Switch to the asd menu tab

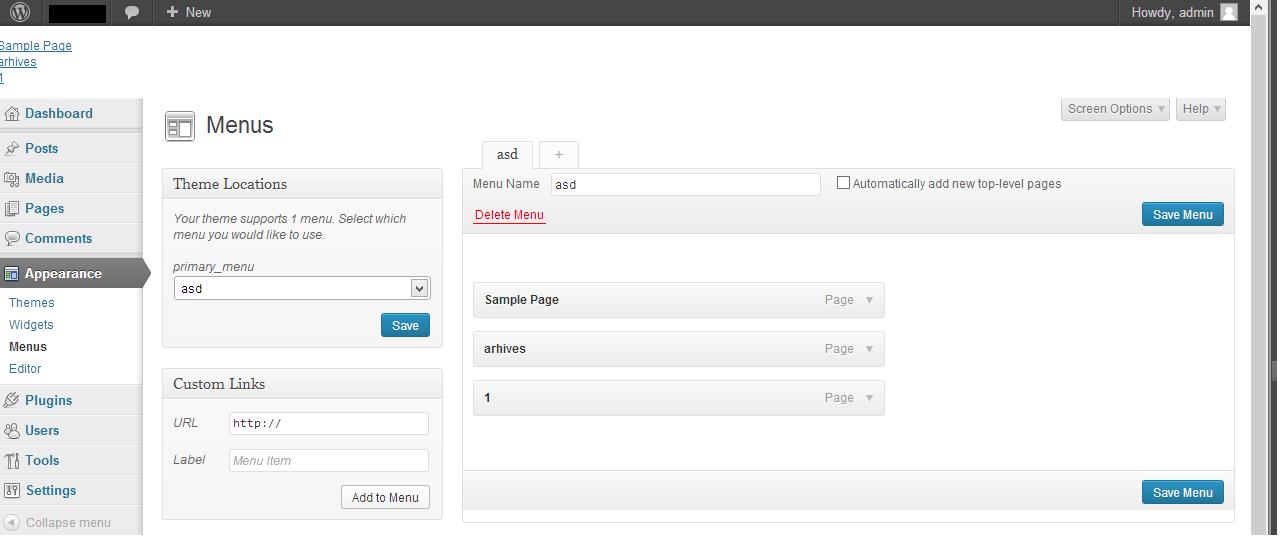coord(507,154)
